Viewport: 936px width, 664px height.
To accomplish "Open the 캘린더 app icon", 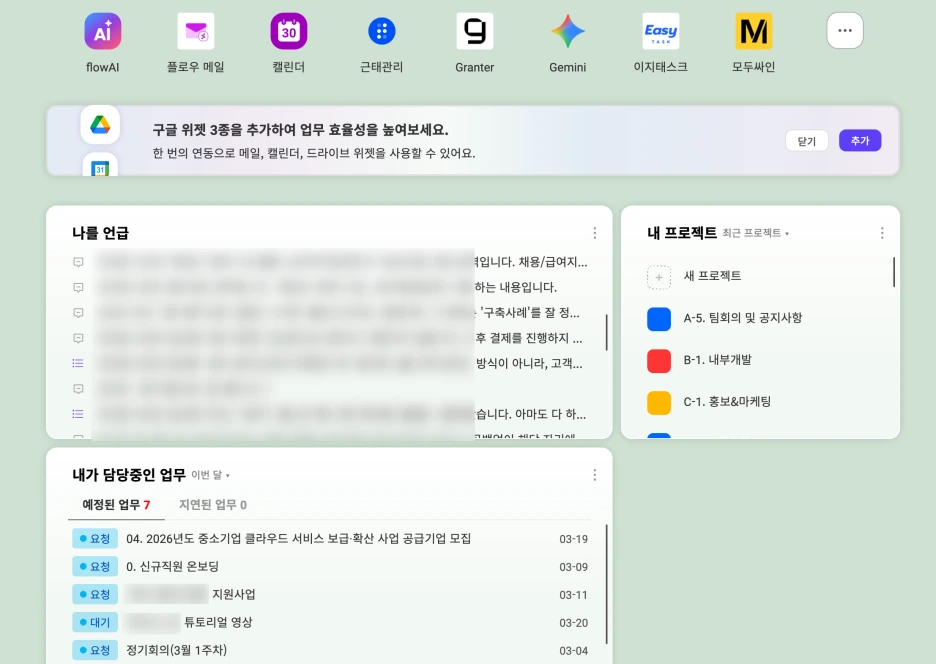I will point(288,30).
